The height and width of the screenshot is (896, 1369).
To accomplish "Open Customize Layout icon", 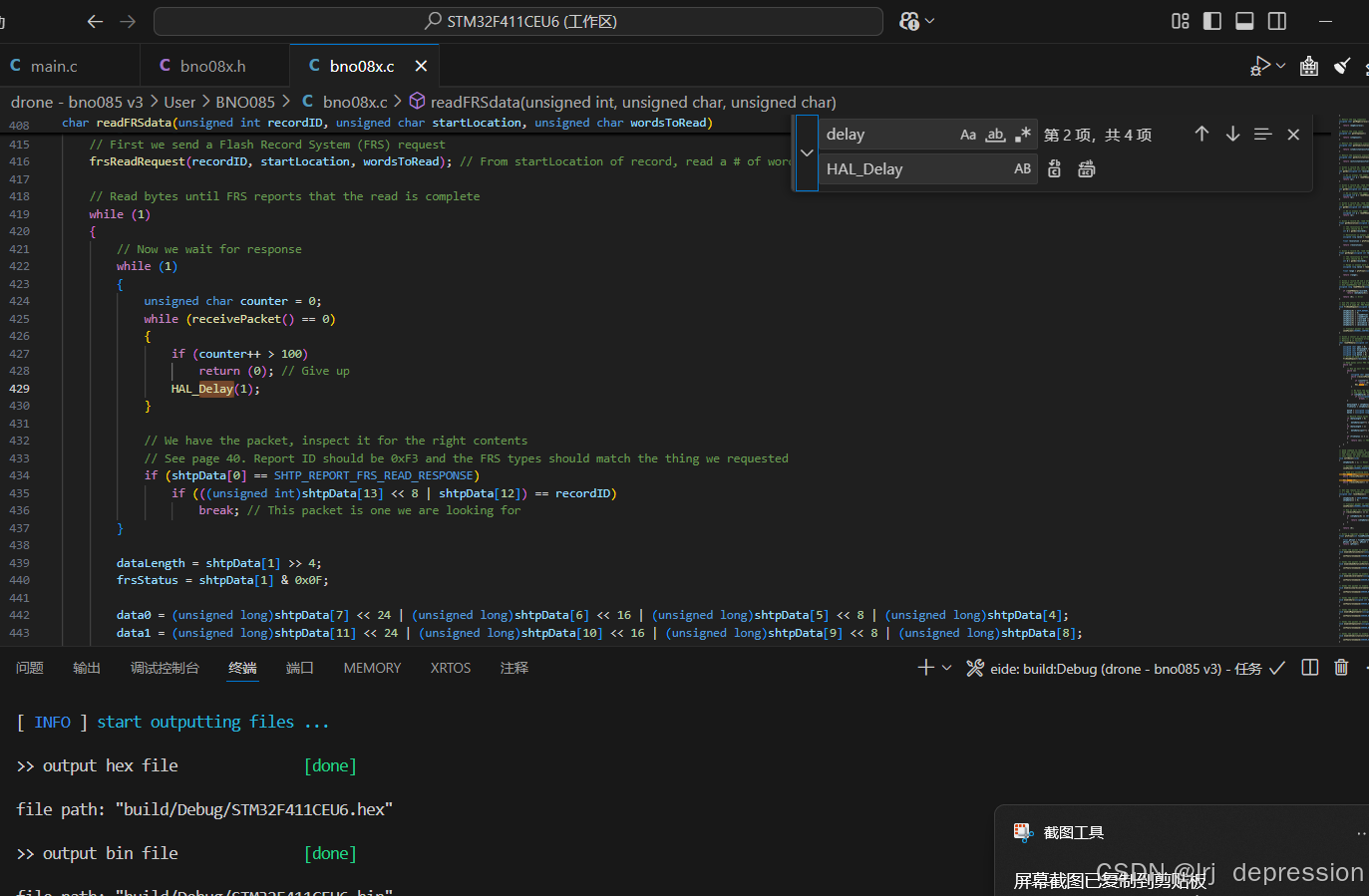I will 1181,21.
